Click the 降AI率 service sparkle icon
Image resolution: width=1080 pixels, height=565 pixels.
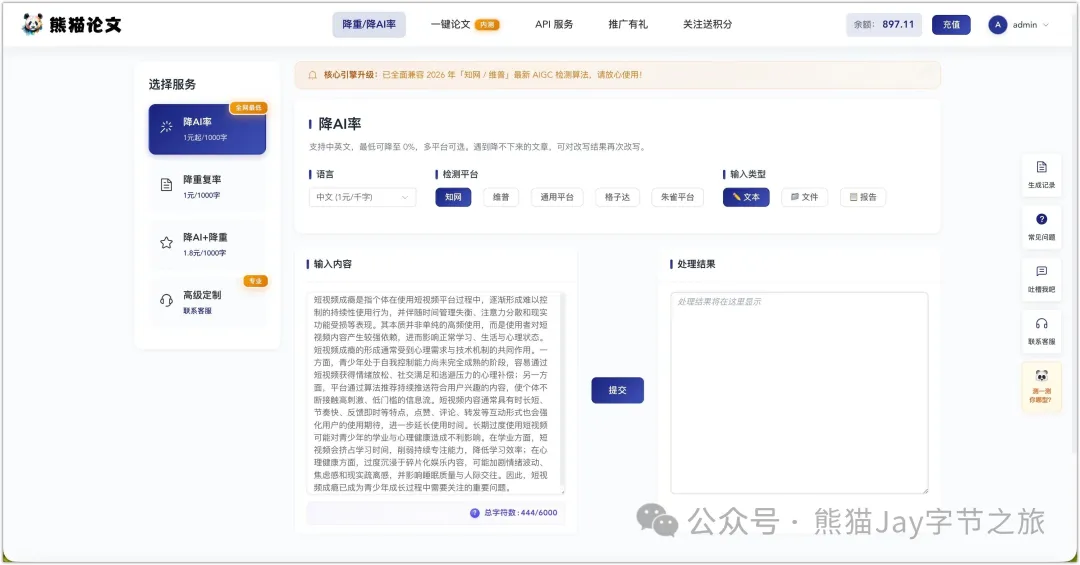click(x=166, y=127)
